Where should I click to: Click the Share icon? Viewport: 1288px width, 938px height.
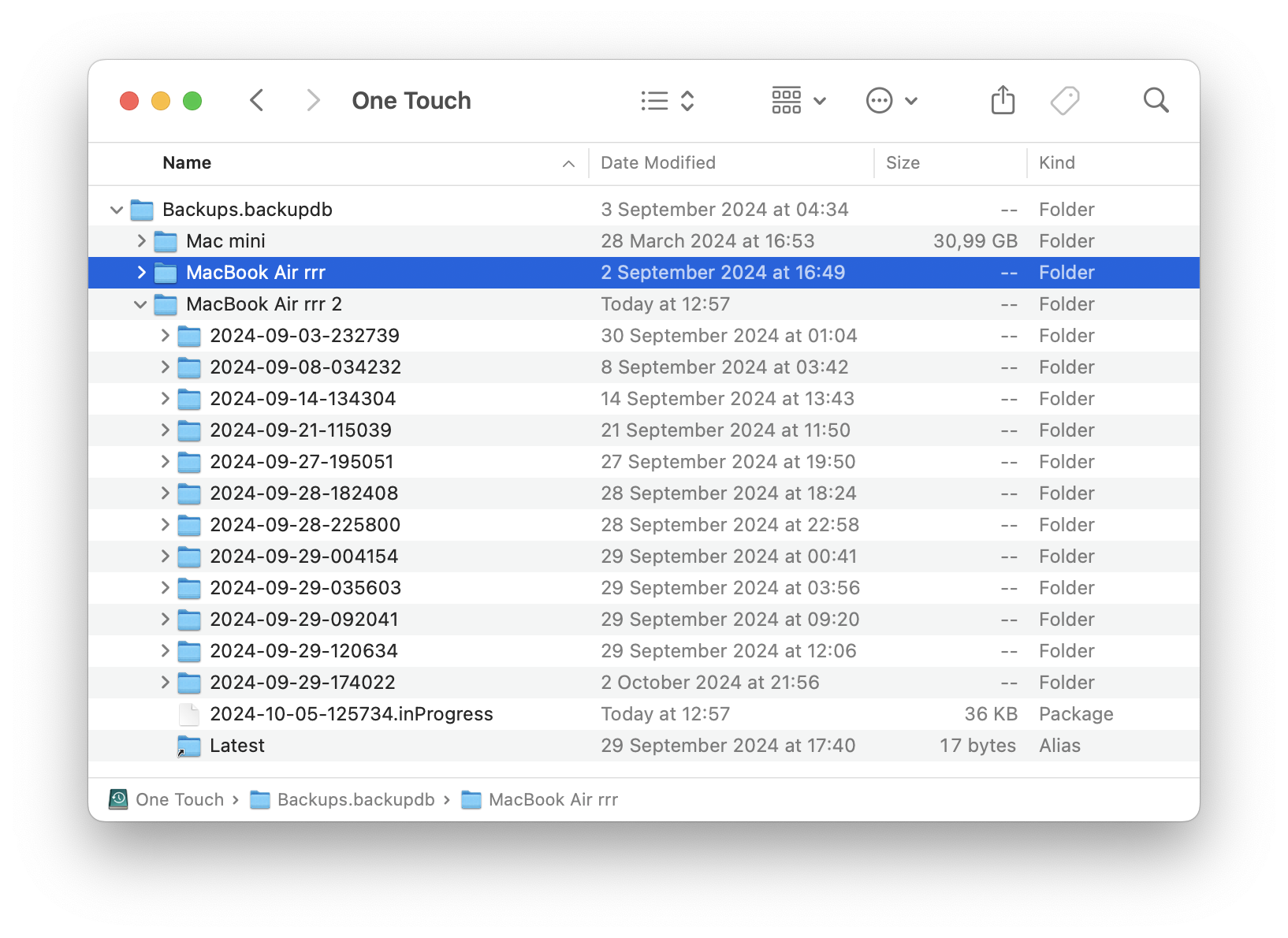pyautogui.click(x=1003, y=100)
